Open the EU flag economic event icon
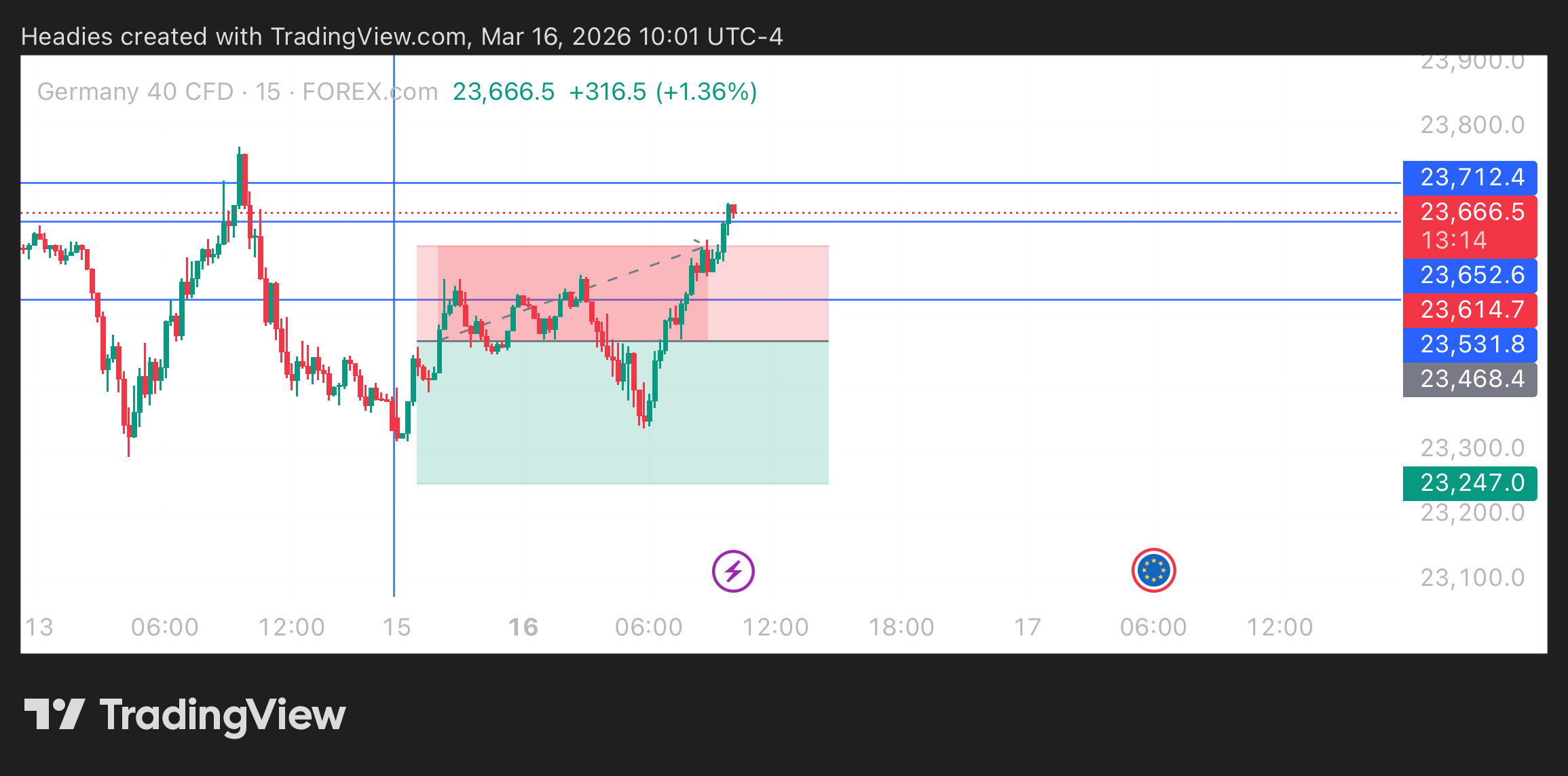The width and height of the screenshot is (1568, 776). tap(1153, 570)
